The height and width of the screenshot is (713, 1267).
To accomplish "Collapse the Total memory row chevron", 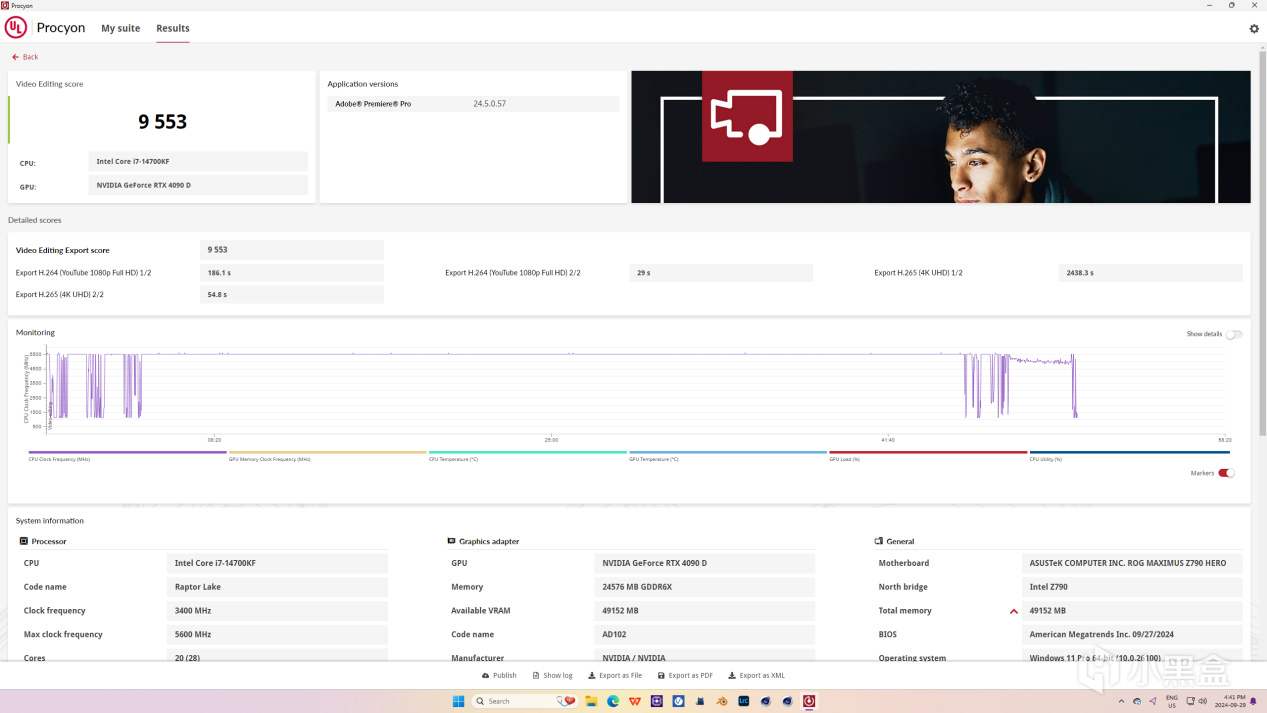I will click(x=1014, y=611).
